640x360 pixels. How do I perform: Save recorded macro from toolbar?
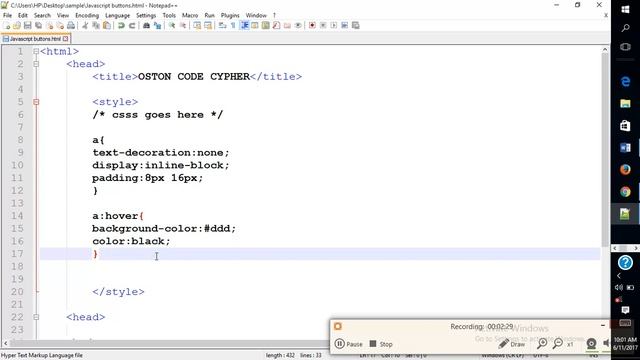356,25
